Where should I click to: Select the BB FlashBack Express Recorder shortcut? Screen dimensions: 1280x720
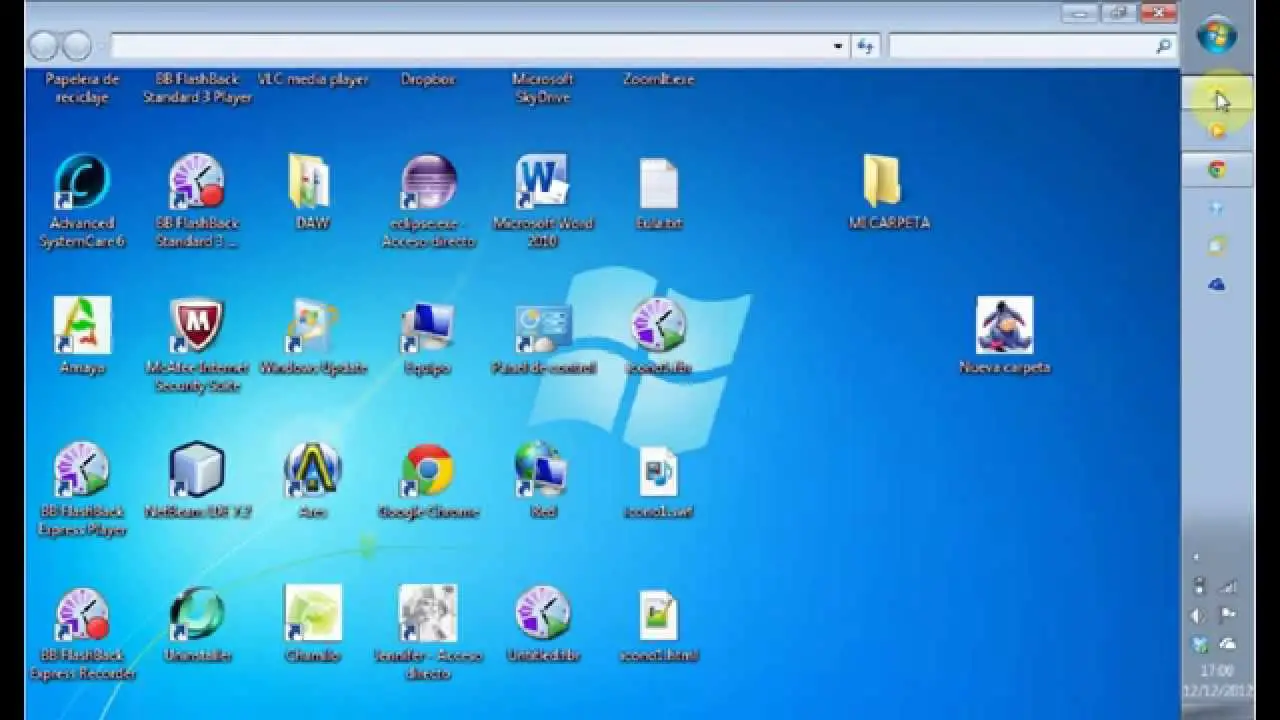point(82,615)
